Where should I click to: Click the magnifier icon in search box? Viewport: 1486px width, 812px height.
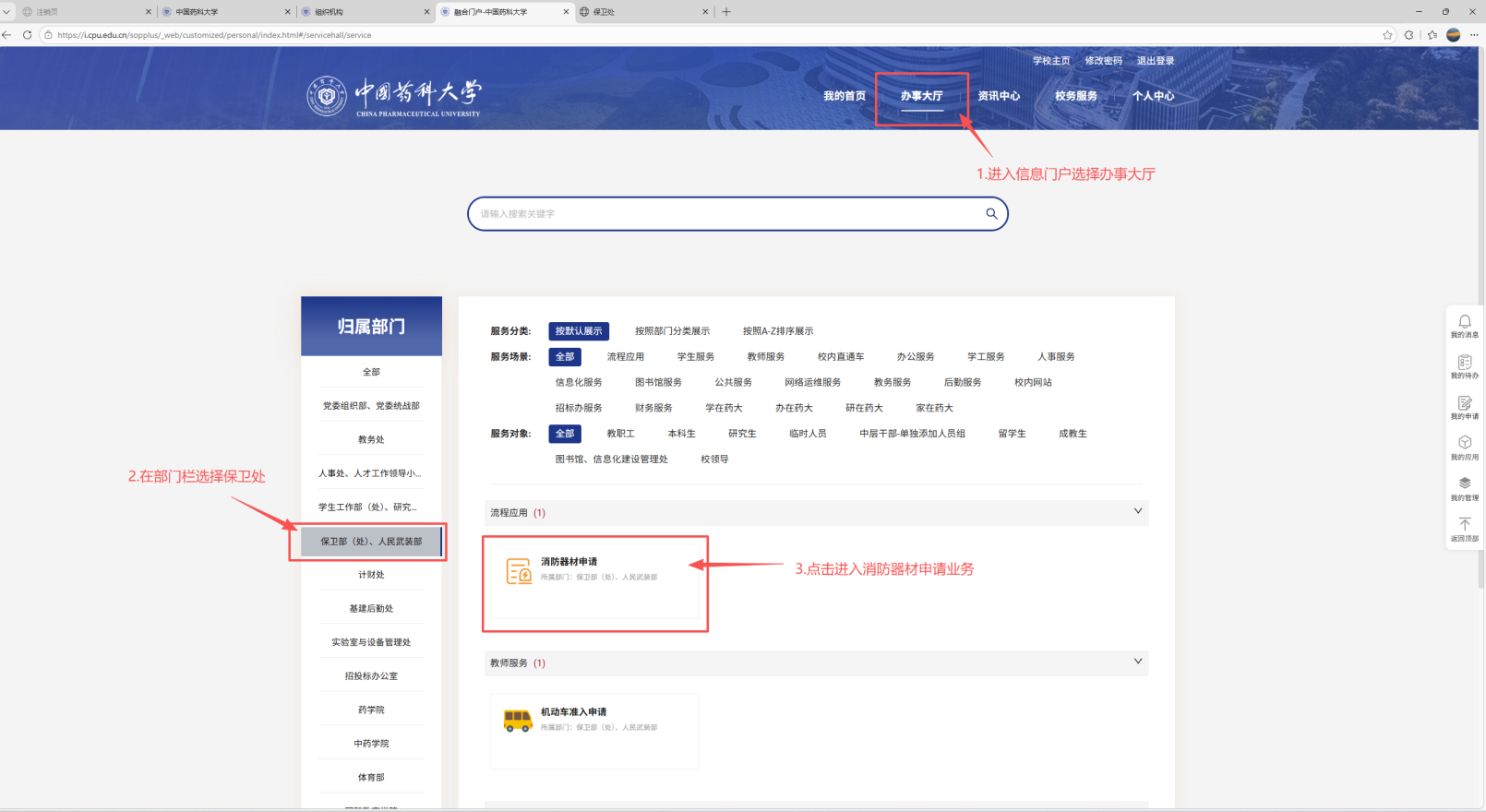pos(991,213)
